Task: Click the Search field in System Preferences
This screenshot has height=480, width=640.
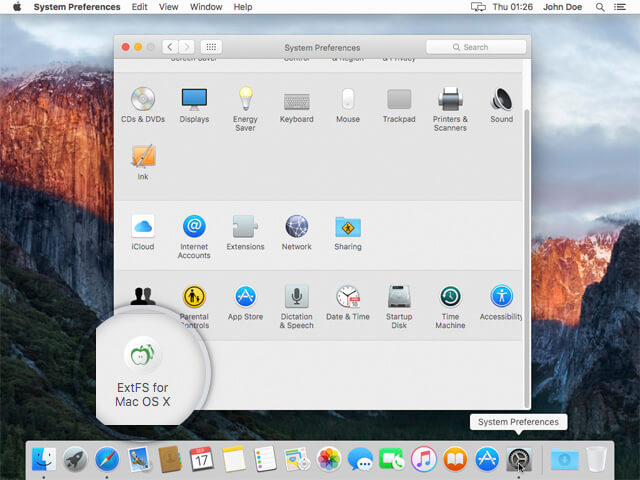Action: click(x=476, y=47)
